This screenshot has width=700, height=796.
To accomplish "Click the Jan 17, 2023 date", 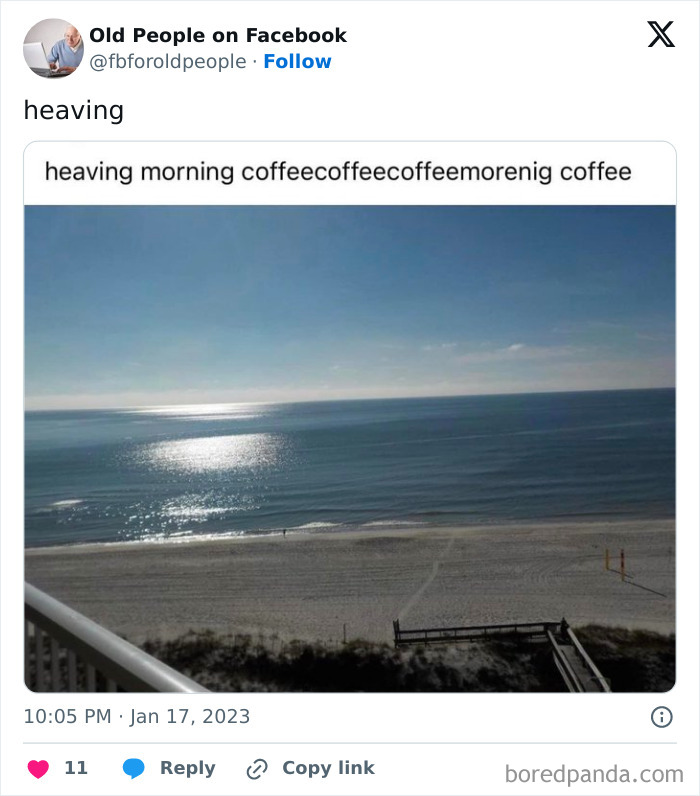I will click(x=191, y=717).
